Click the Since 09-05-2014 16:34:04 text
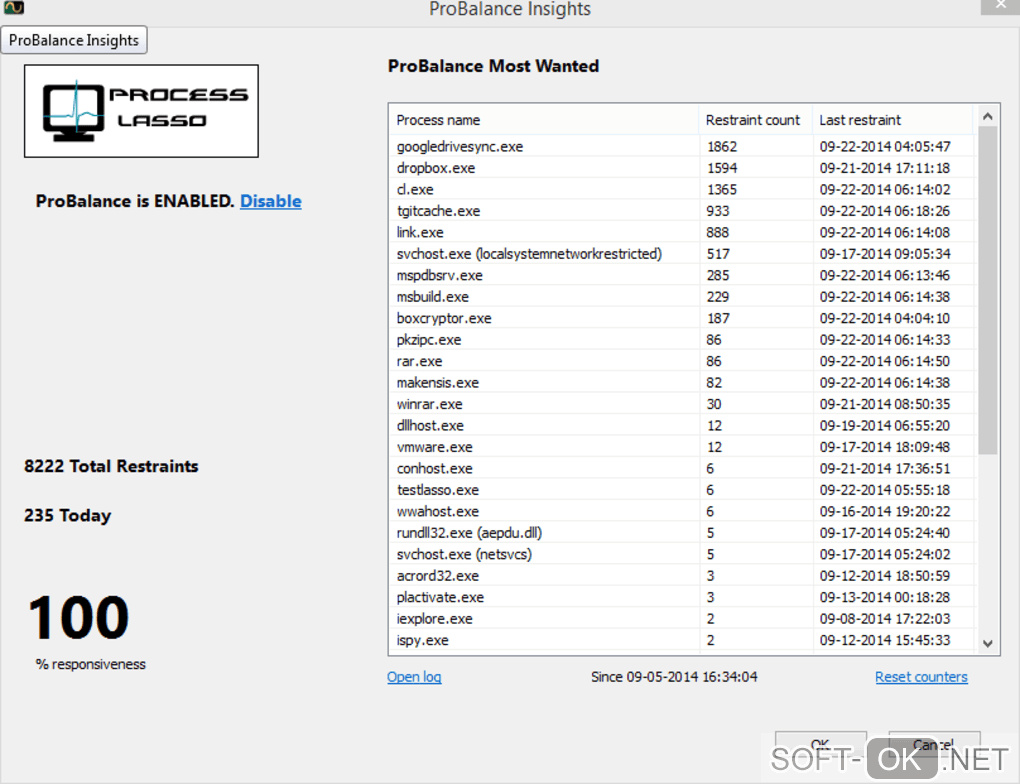1020x784 pixels. [x=674, y=677]
